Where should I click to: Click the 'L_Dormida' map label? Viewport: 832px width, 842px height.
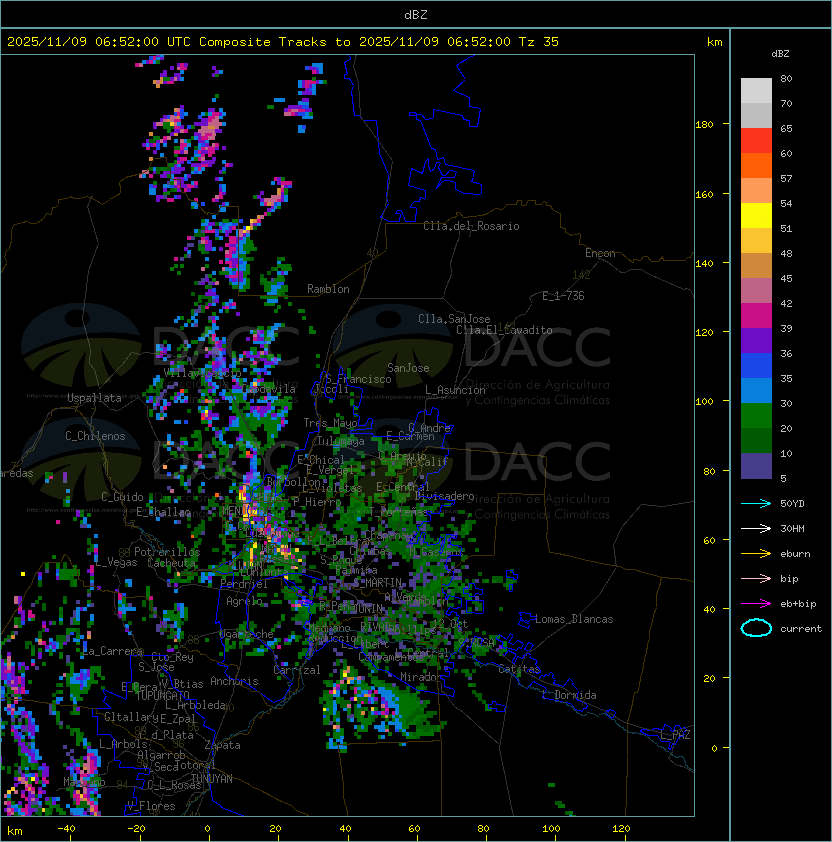tap(569, 695)
